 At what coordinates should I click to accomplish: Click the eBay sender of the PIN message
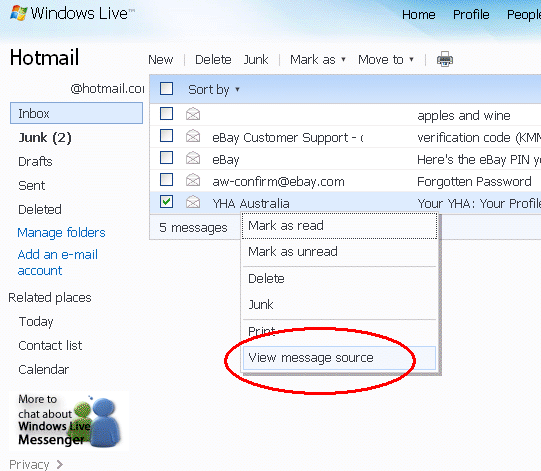coord(226,160)
